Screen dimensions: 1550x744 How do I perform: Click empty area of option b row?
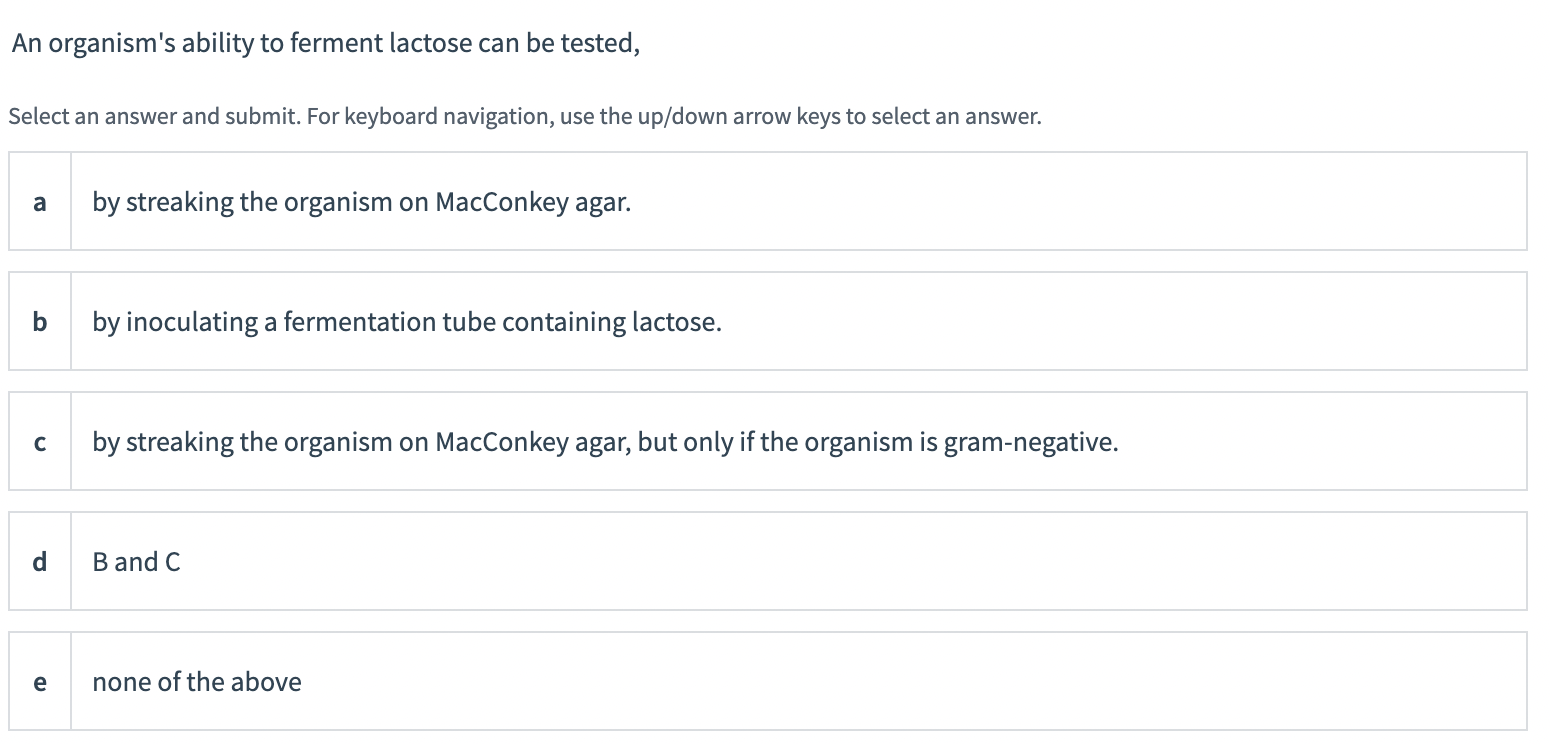(1100, 322)
